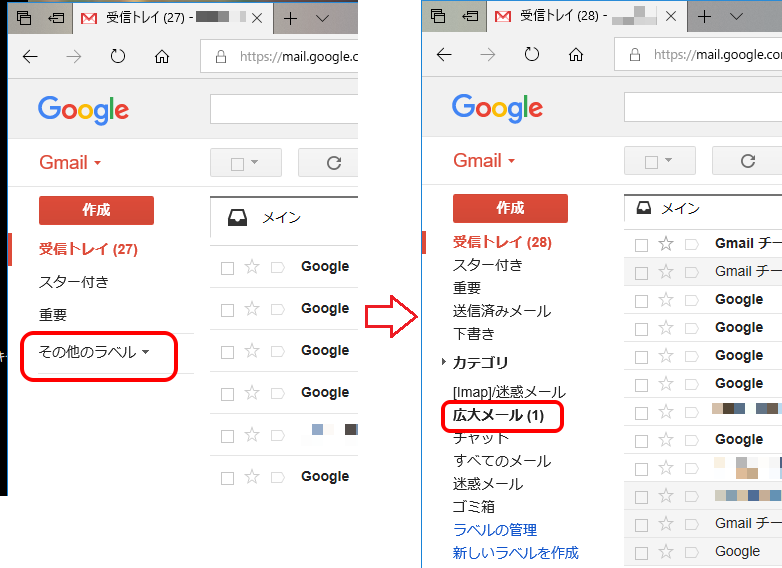Open 下書き folder in right window
The width and height of the screenshot is (782, 568).
click(473, 334)
